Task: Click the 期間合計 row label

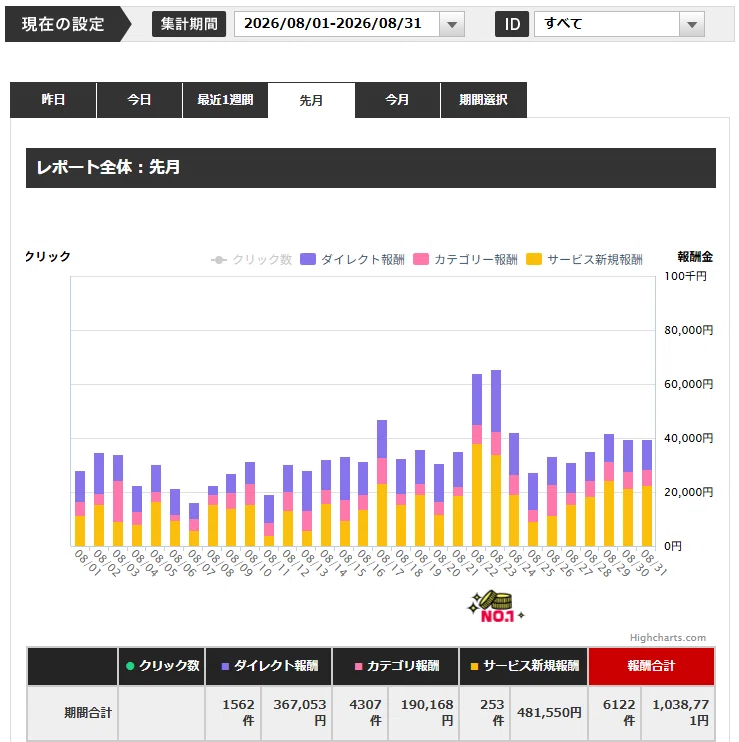Action: click(x=88, y=713)
